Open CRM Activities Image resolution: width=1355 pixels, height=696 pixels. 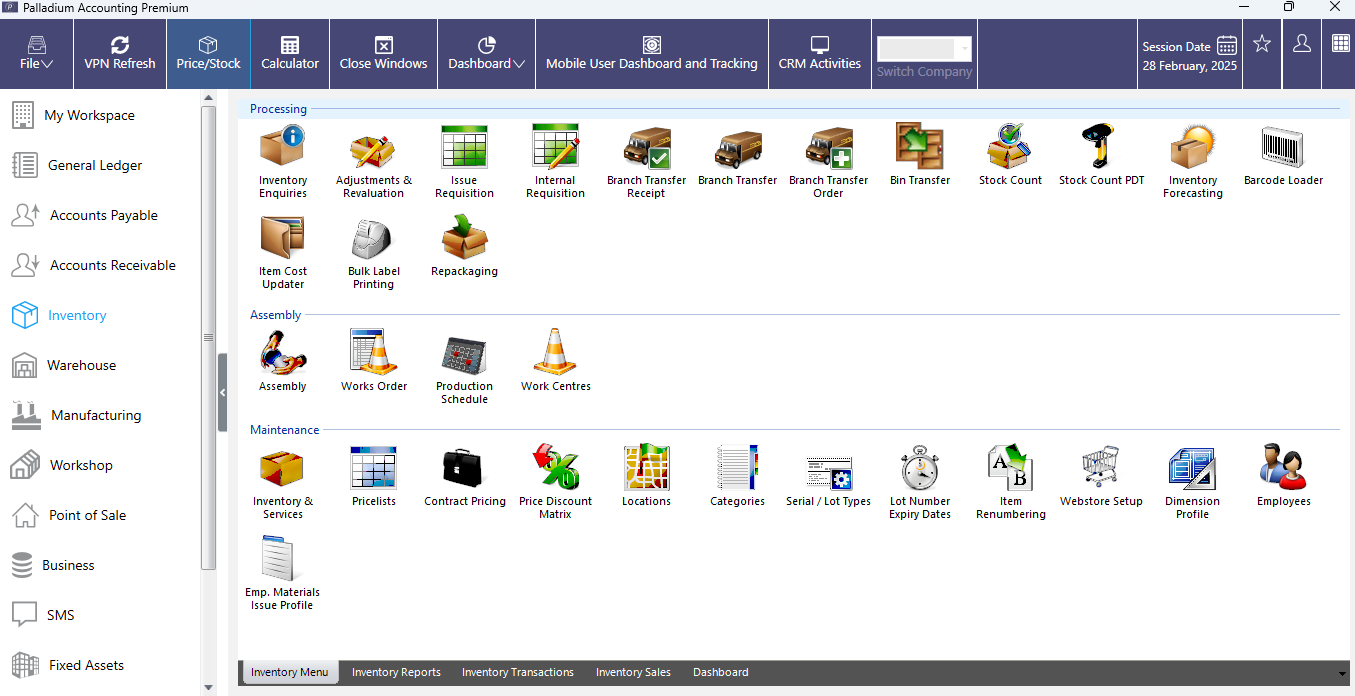click(820, 53)
